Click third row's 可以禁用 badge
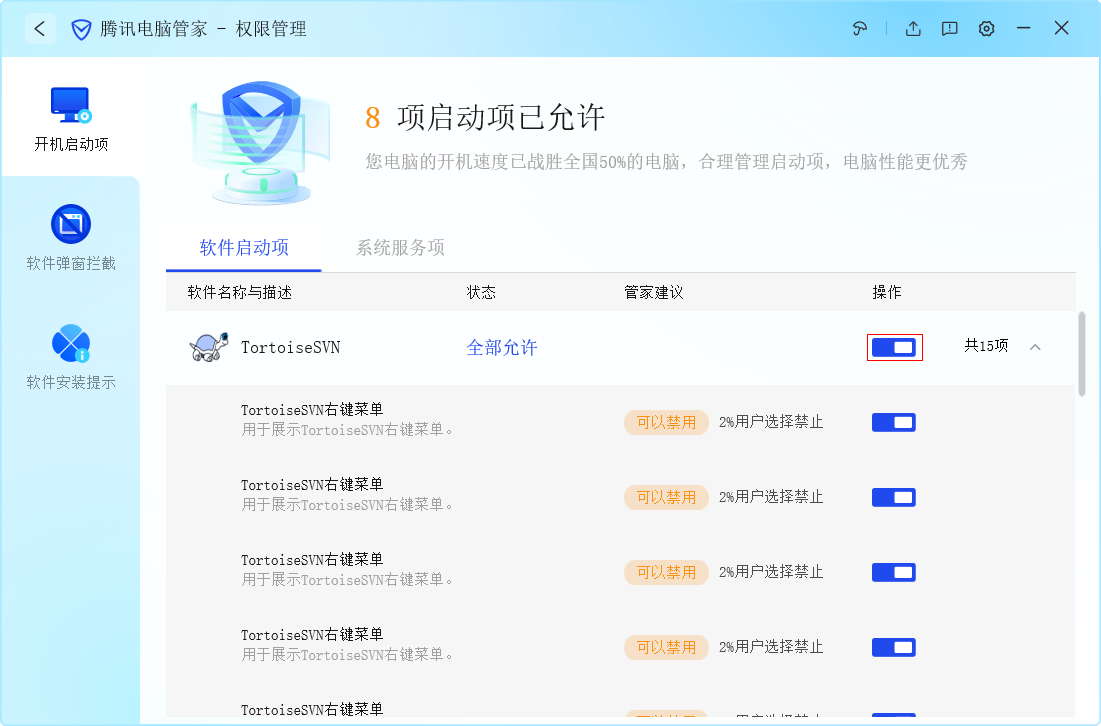Viewport: 1101px width, 726px height. pyautogui.click(x=666, y=572)
